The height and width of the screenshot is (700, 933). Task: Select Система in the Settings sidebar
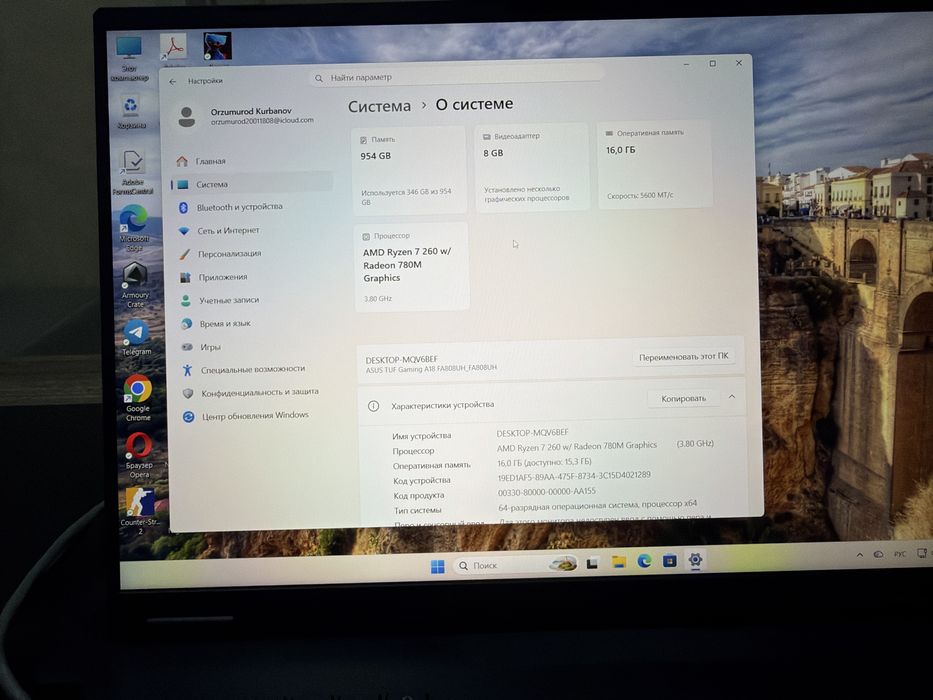pos(251,185)
